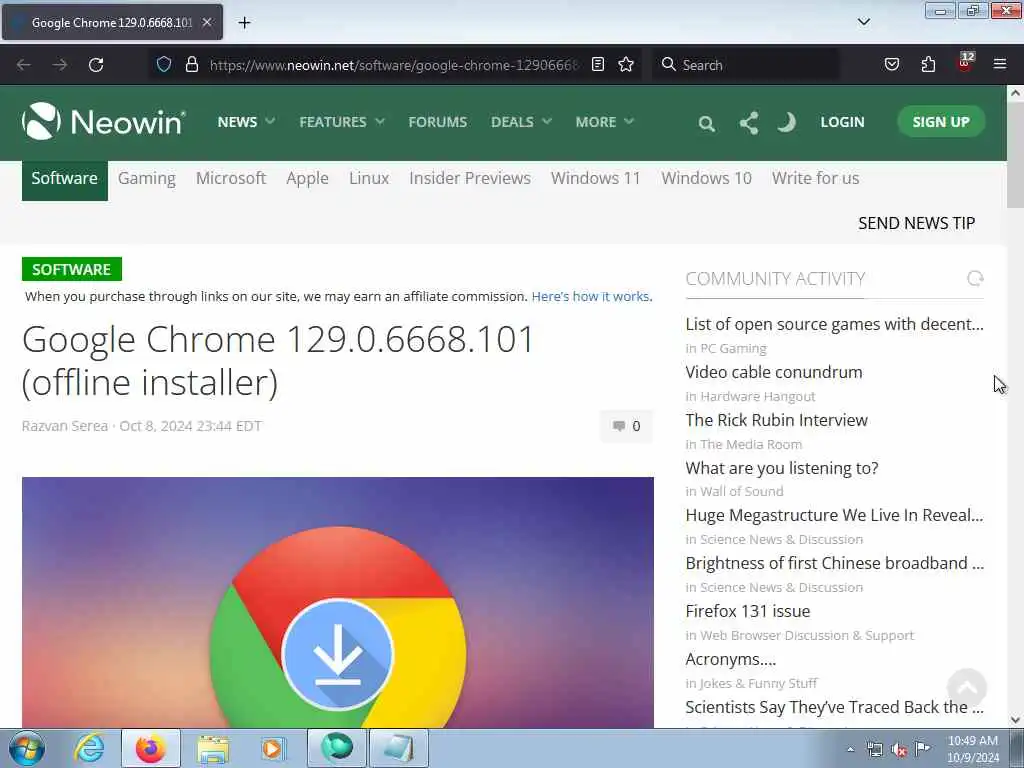Open the Here's how it works link
Viewport: 1024px width, 768px height.
(x=591, y=296)
